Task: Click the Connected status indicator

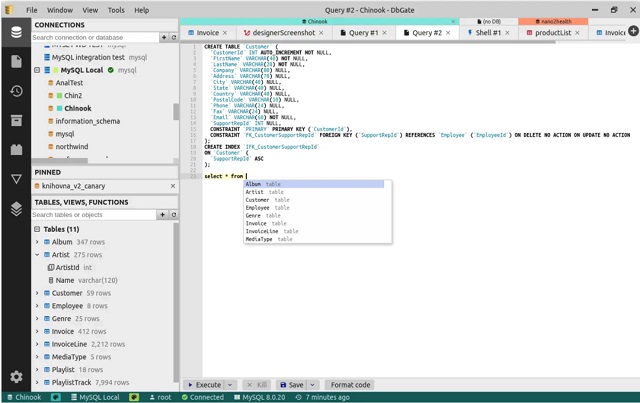Action: pos(203,397)
